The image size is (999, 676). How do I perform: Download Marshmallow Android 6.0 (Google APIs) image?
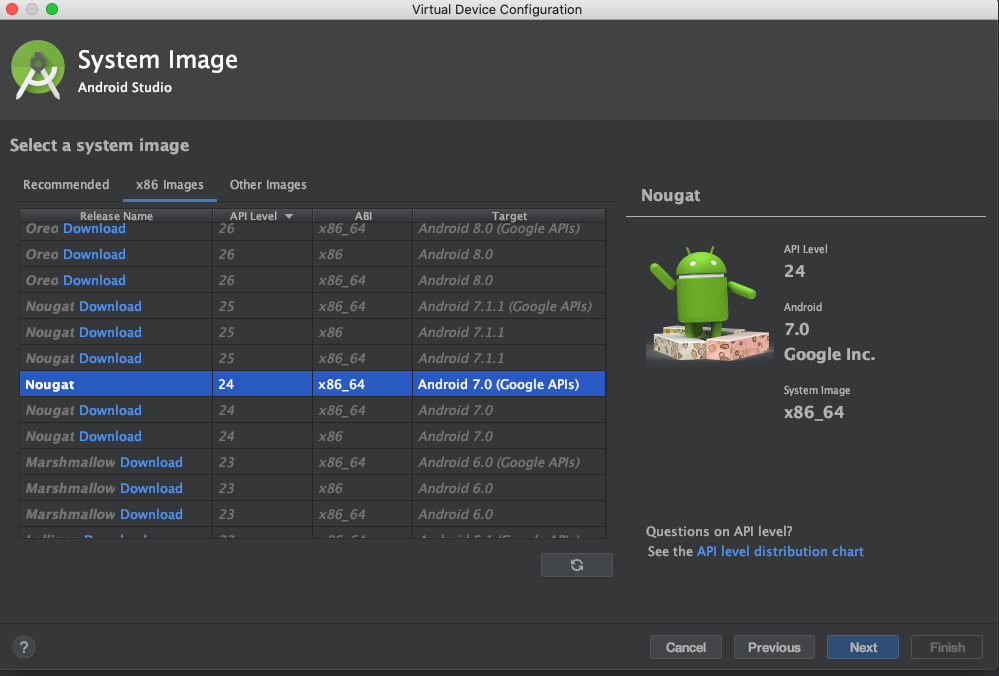(x=151, y=463)
